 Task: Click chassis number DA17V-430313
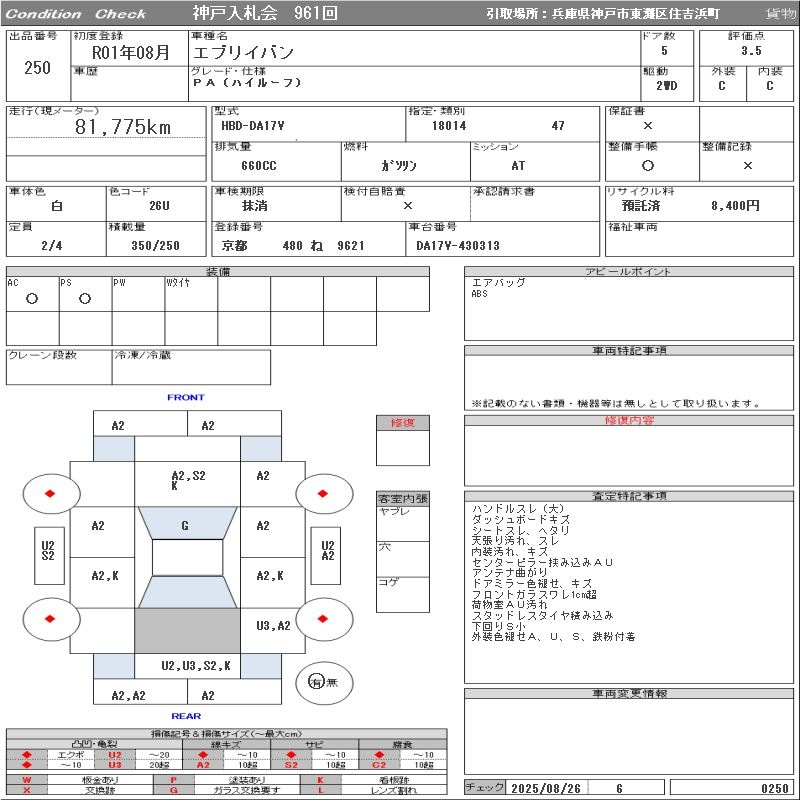[x=458, y=245]
